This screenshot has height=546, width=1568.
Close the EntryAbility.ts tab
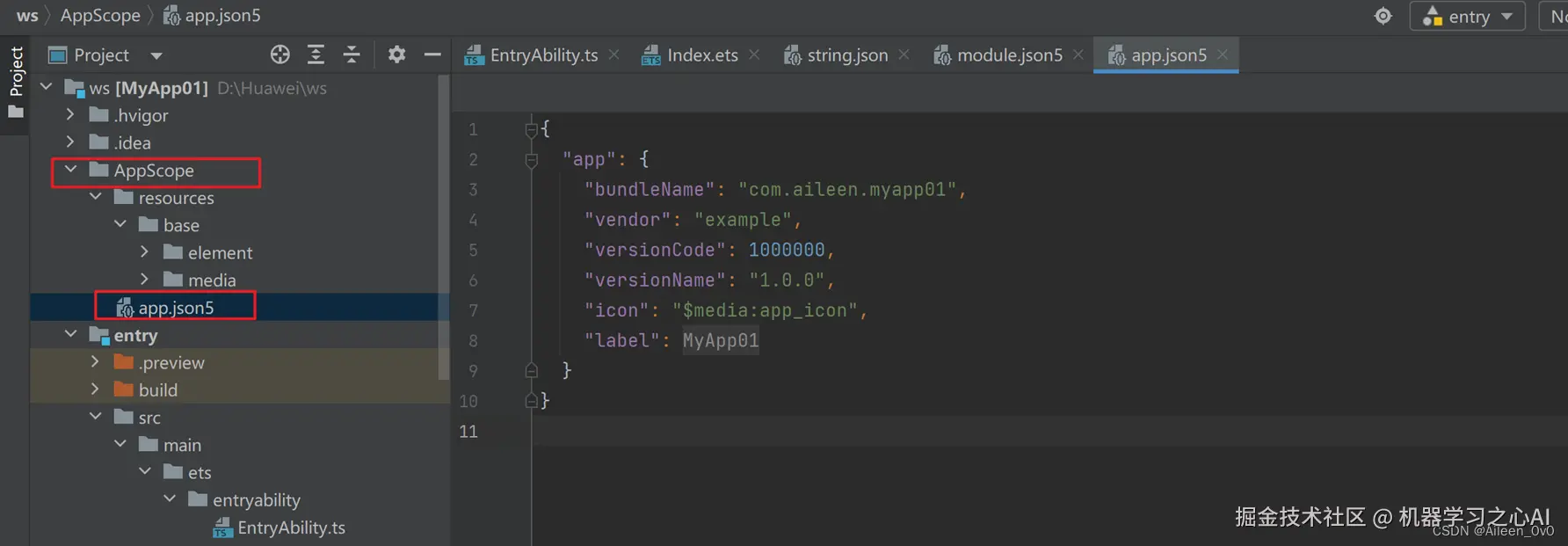pyautogui.click(x=613, y=55)
